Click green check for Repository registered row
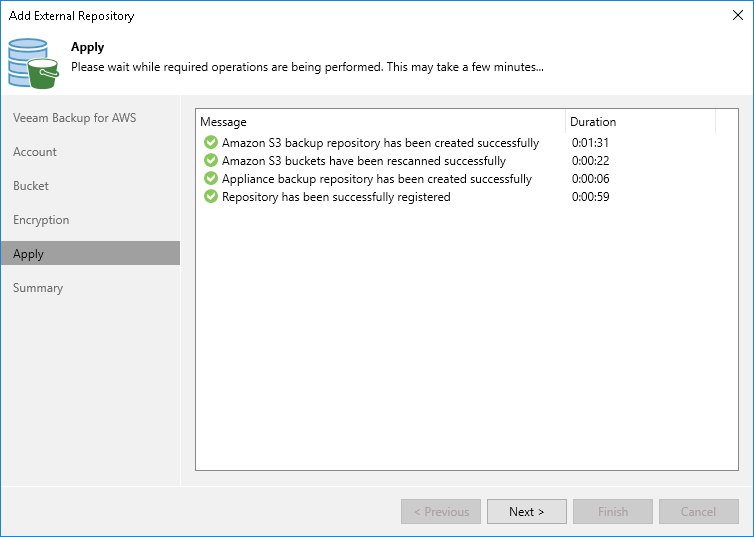This screenshot has width=754, height=537. tap(210, 197)
